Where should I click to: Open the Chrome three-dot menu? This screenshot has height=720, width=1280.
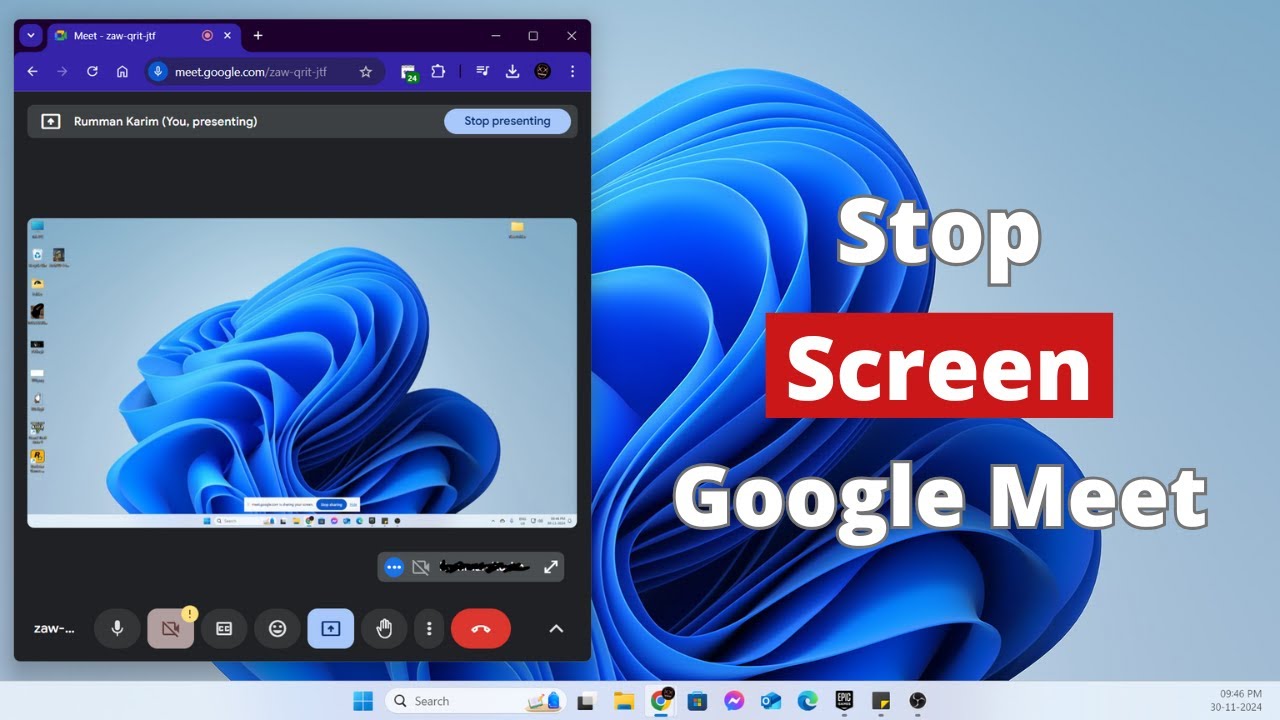[572, 72]
